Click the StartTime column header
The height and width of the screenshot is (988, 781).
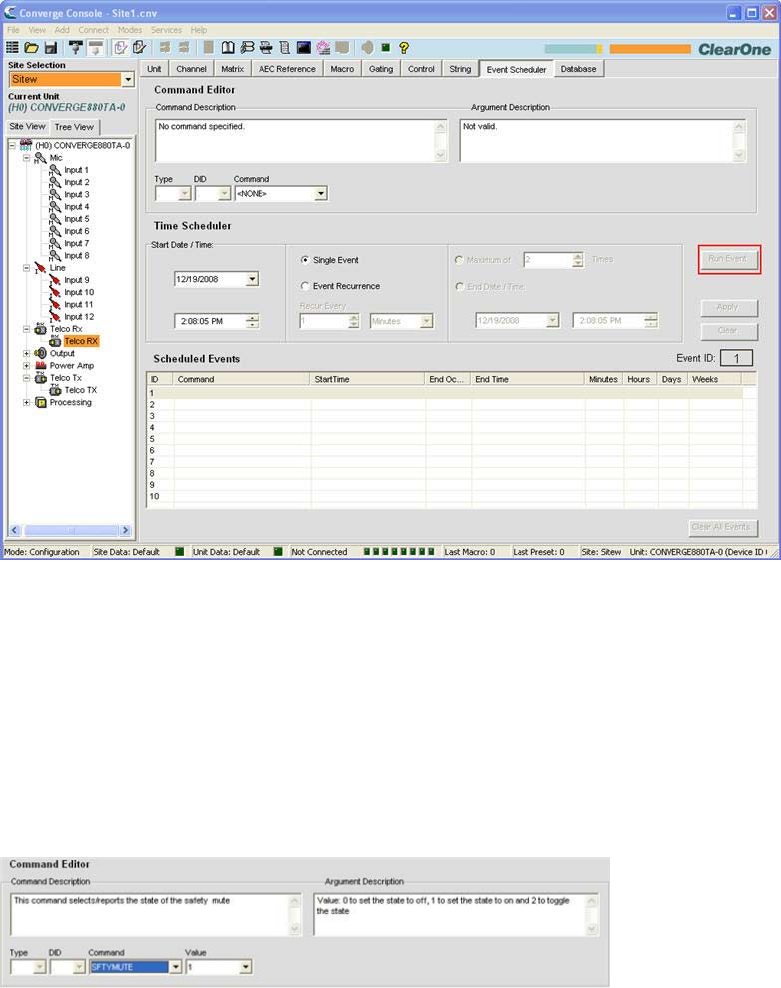[368, 379]
